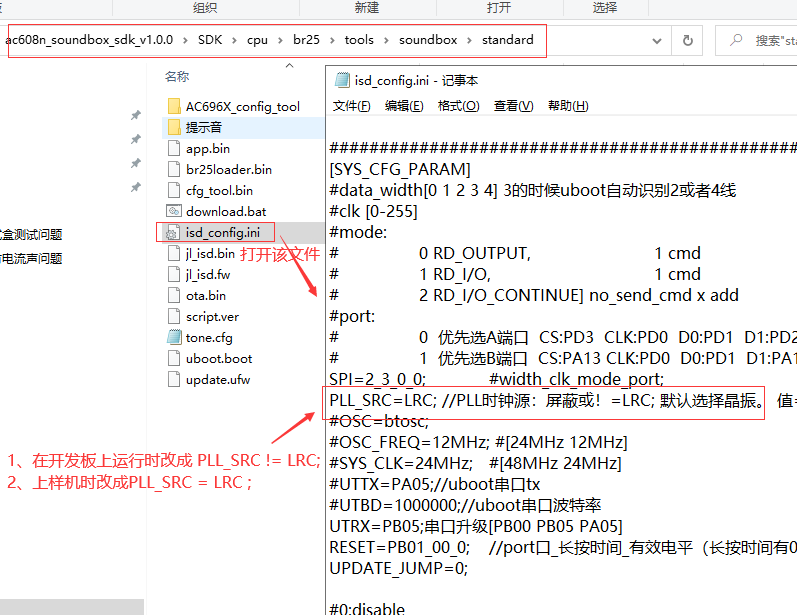Click the navigation pane horizontal scrollbar

pyautogui.click(x=72, y=607)
